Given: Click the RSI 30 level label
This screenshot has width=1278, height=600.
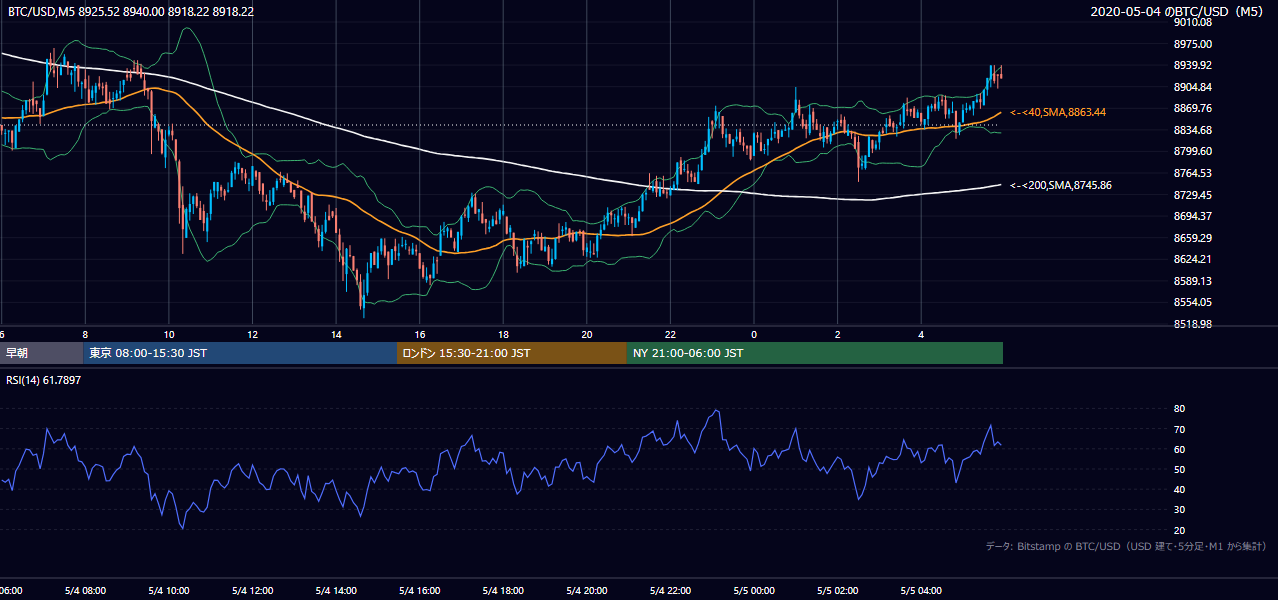Looking at the screenshot, I should click(x=1179, y=510).
